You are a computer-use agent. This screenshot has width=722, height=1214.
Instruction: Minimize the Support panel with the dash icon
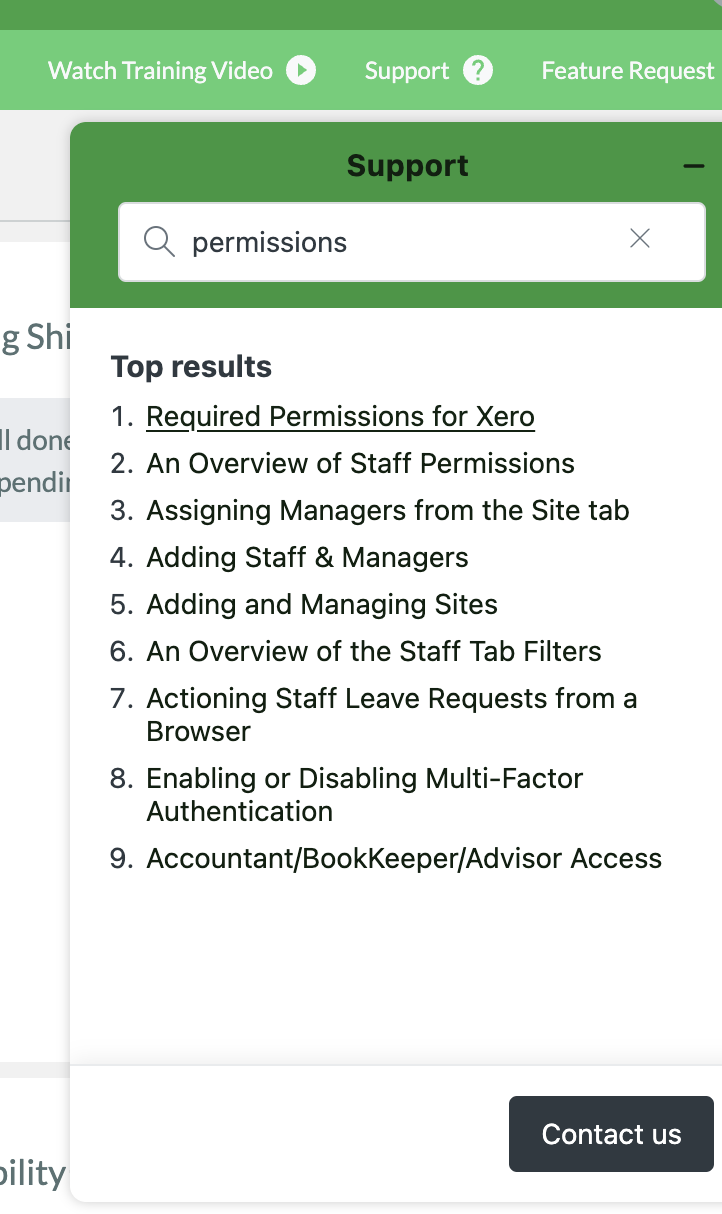click(x=694, y=166)
